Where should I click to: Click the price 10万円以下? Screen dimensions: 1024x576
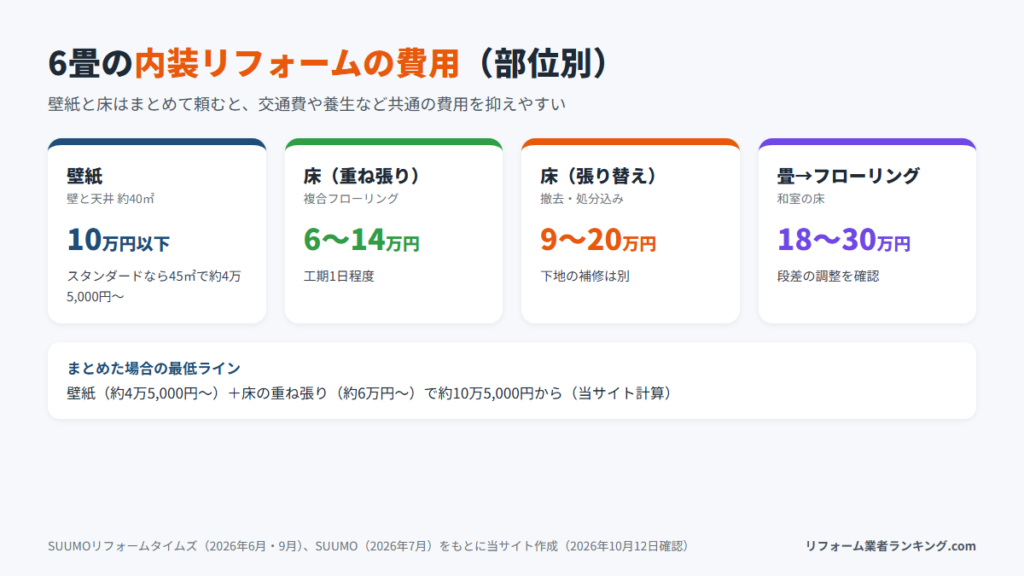(x=118, y=240)
